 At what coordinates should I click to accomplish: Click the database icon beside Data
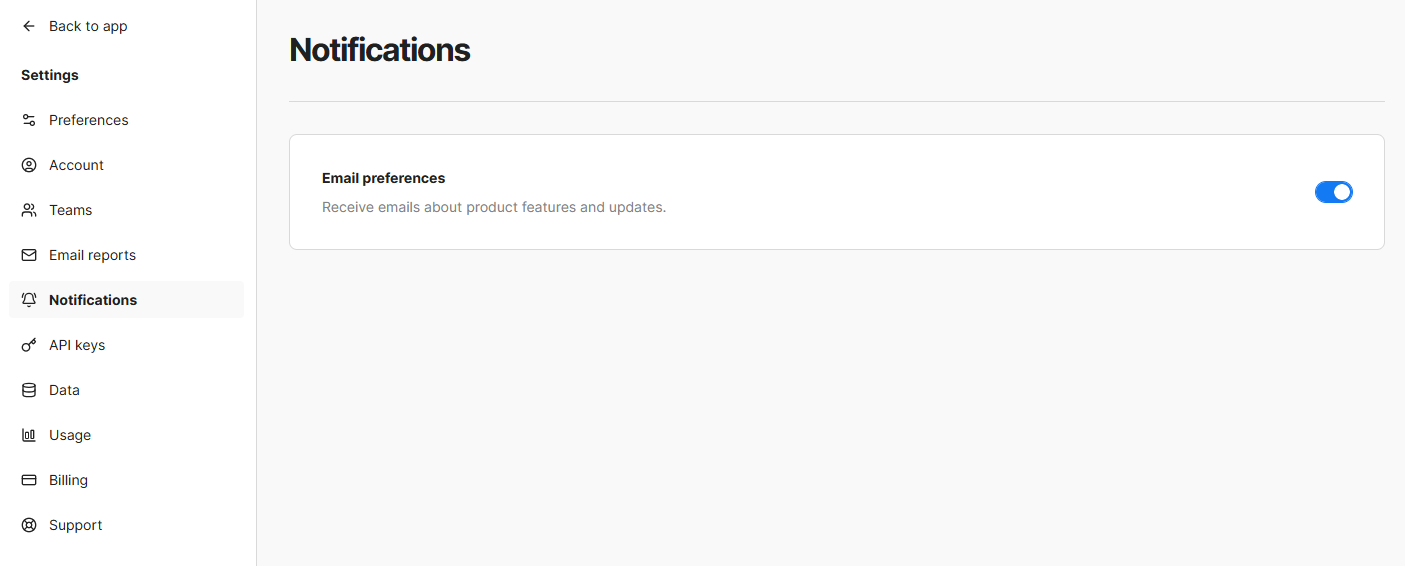pos(29,390)
